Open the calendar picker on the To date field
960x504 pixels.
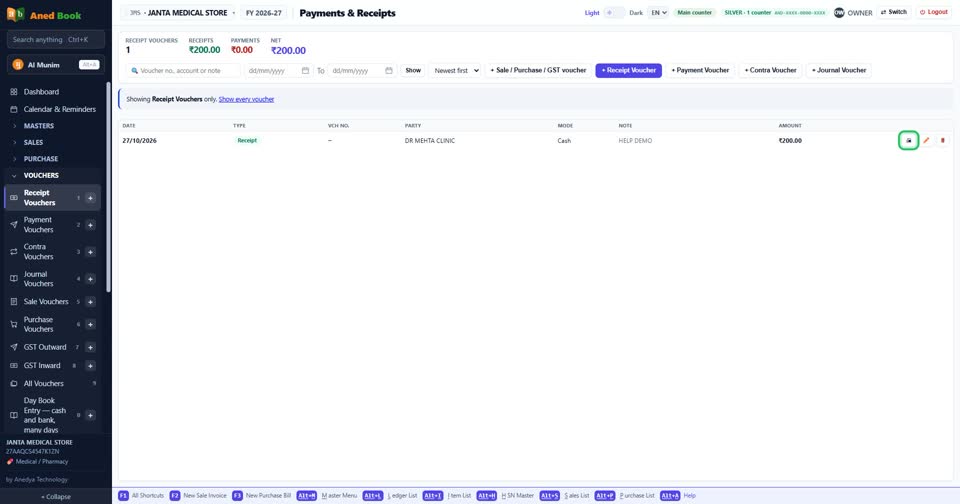[388, 70]
